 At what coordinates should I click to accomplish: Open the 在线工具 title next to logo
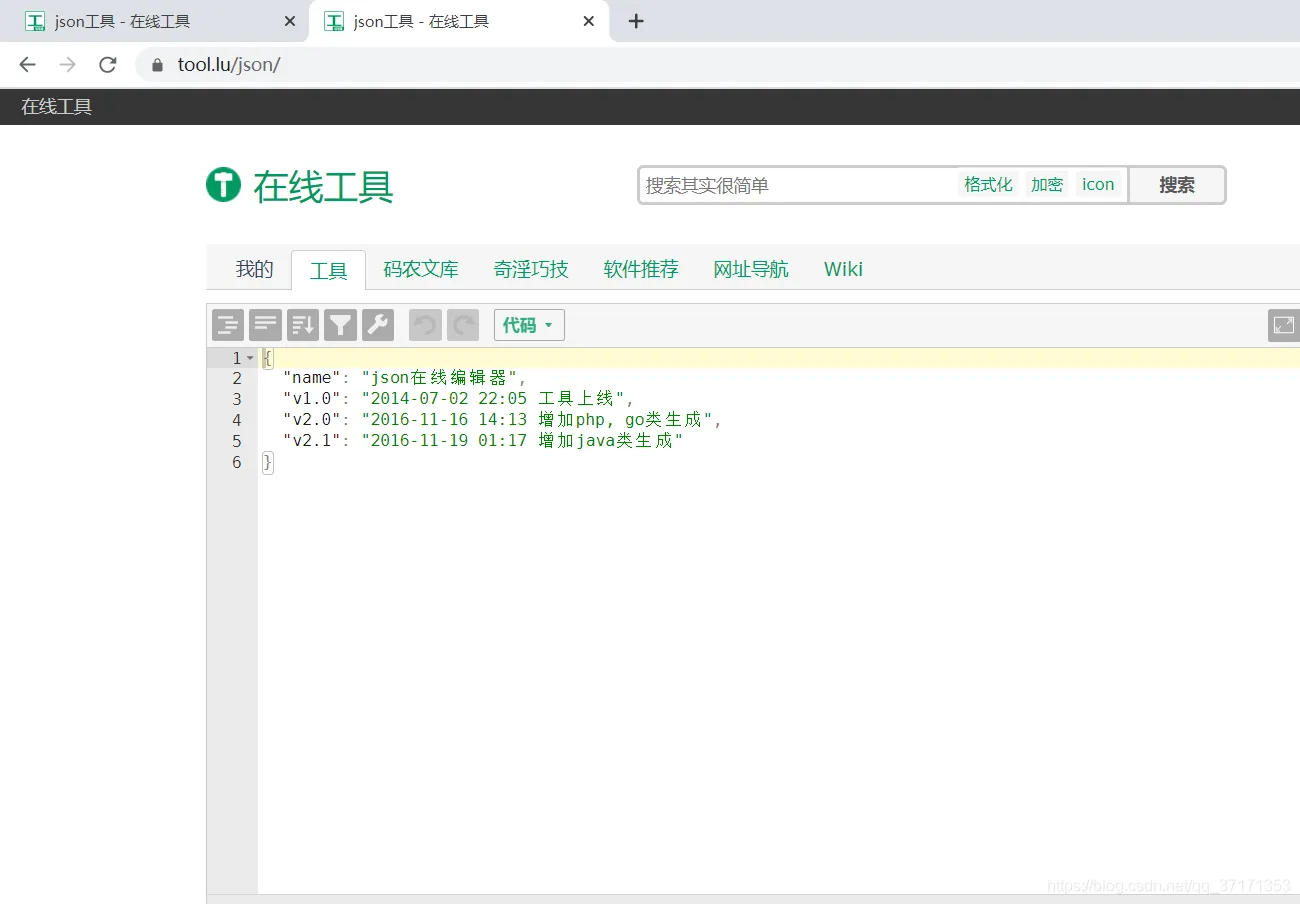click(x=323, y=187)
